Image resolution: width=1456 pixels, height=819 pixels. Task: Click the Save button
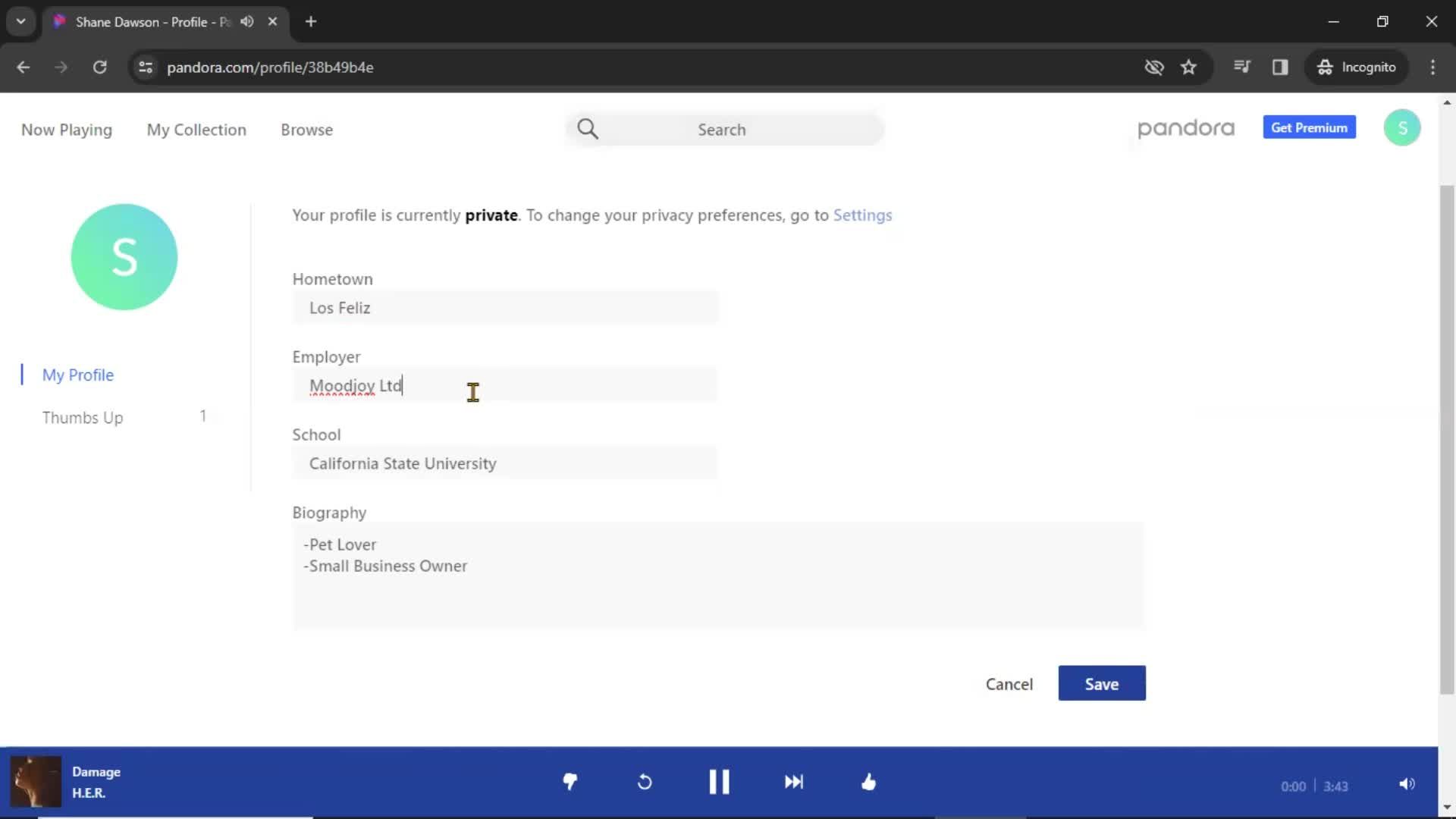coord(1101,684)
